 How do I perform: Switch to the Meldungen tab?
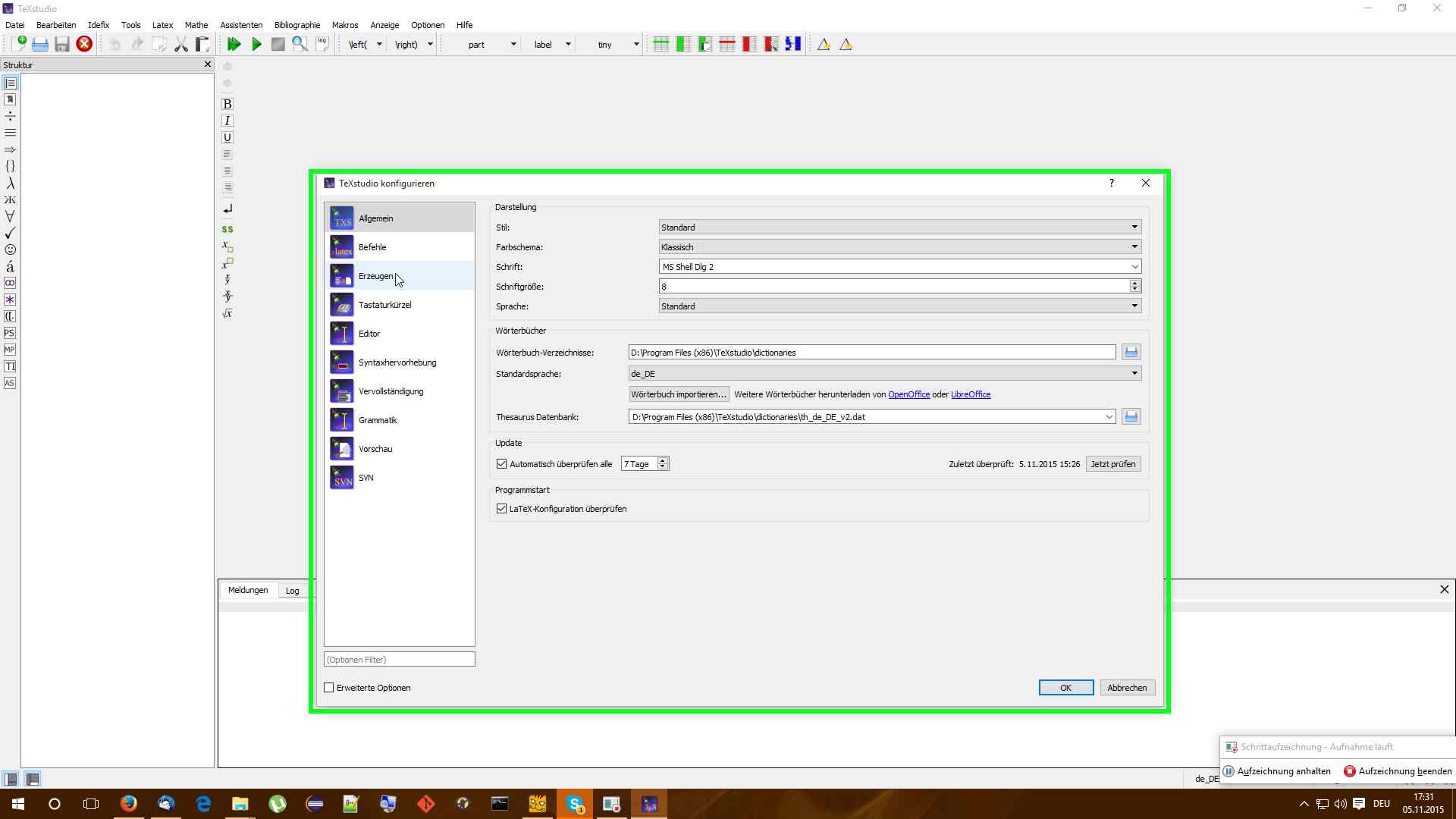coord(248,590)
